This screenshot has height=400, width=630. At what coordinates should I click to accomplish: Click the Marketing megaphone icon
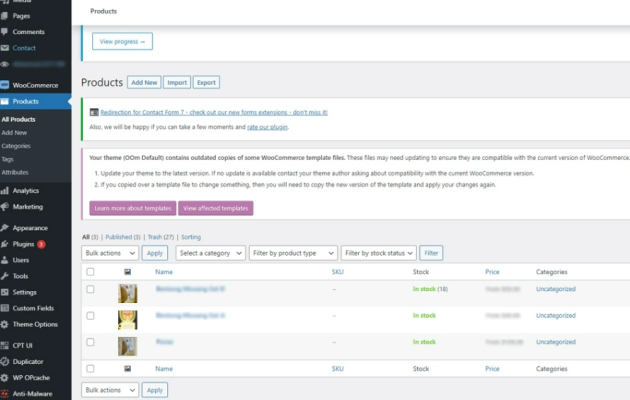4,206
